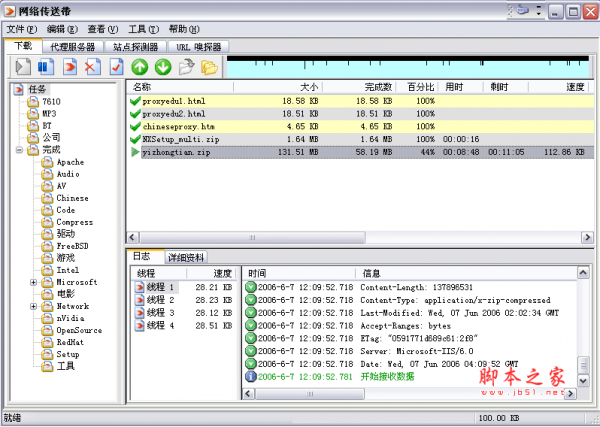Image resolution: width=600 pixels, height=427 pixels.
Task: Open the 文件 menu
Action: pyautogui.click(x=21, y=30)
